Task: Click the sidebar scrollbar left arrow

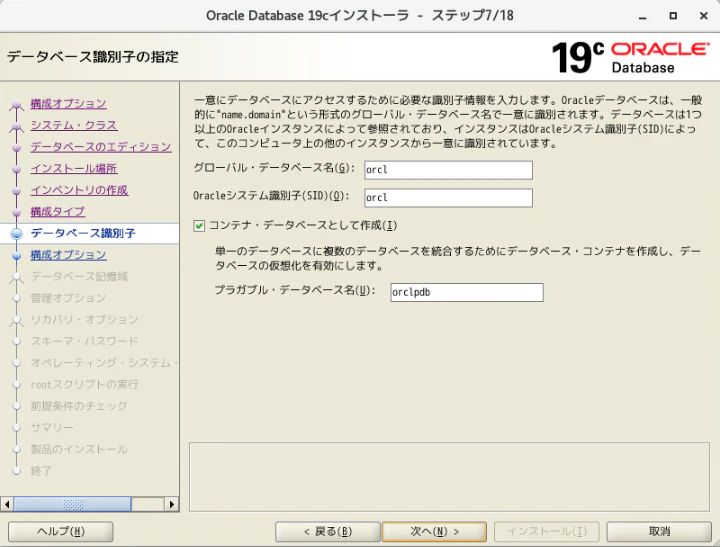Action: click(7, 504)
